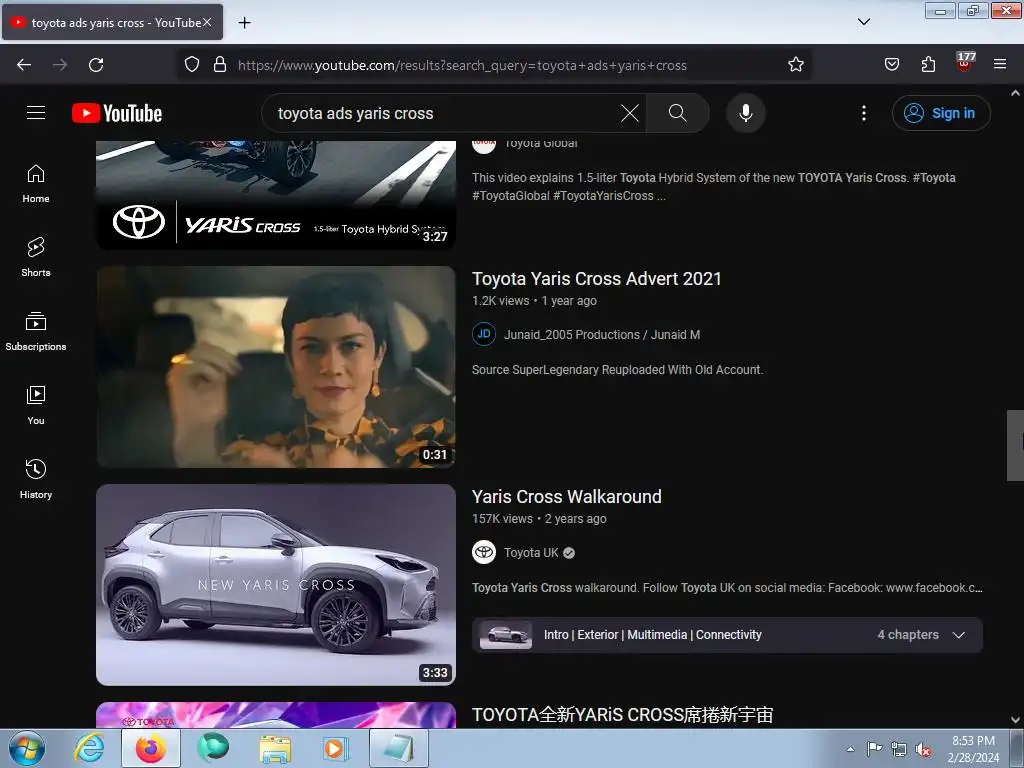Open the Yaris Cross Walkaround video title
The height and width of the screenshot is (768, 1024).
click(567, 497)
